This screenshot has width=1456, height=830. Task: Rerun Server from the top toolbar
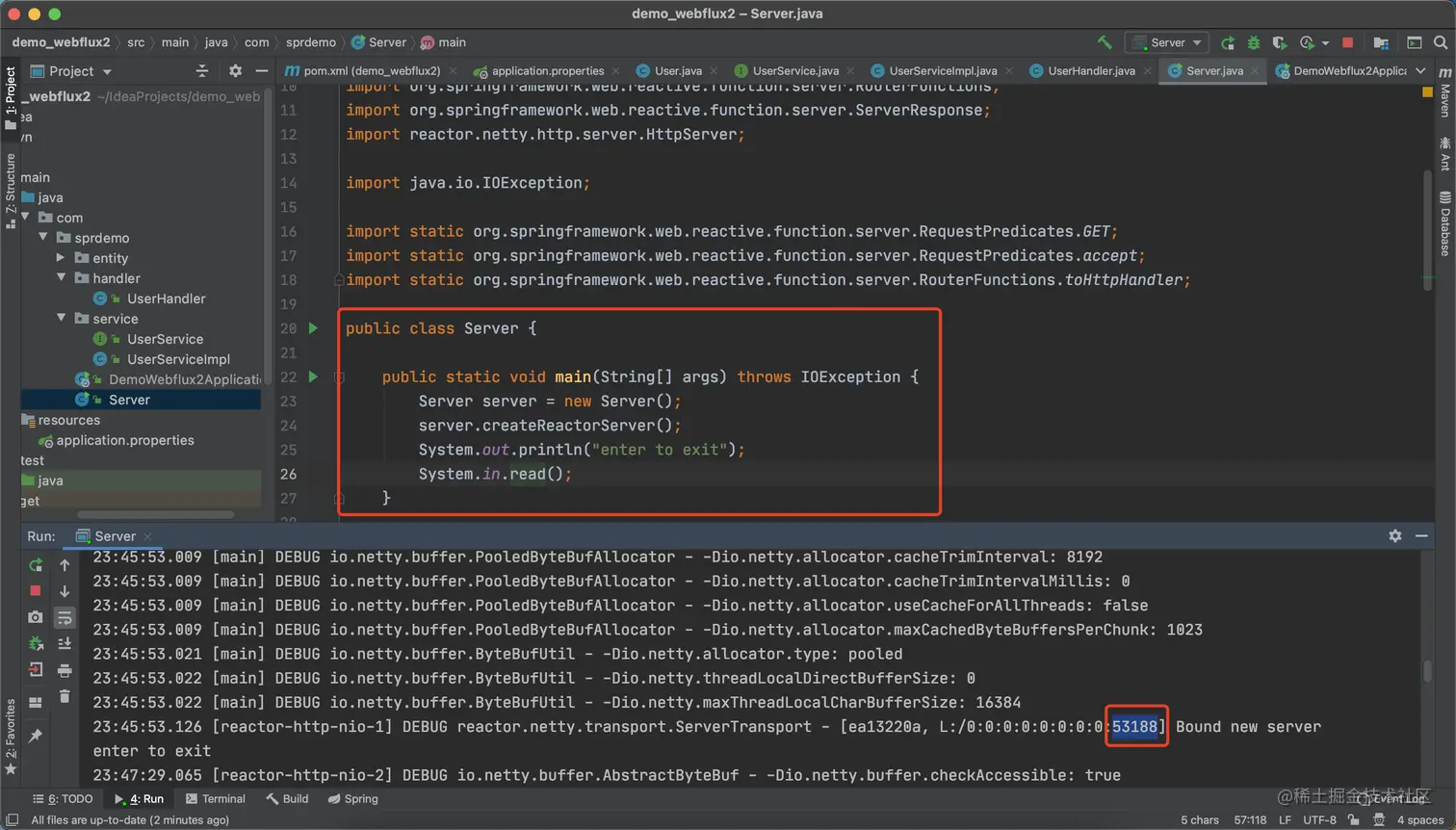click(1228, 42)
